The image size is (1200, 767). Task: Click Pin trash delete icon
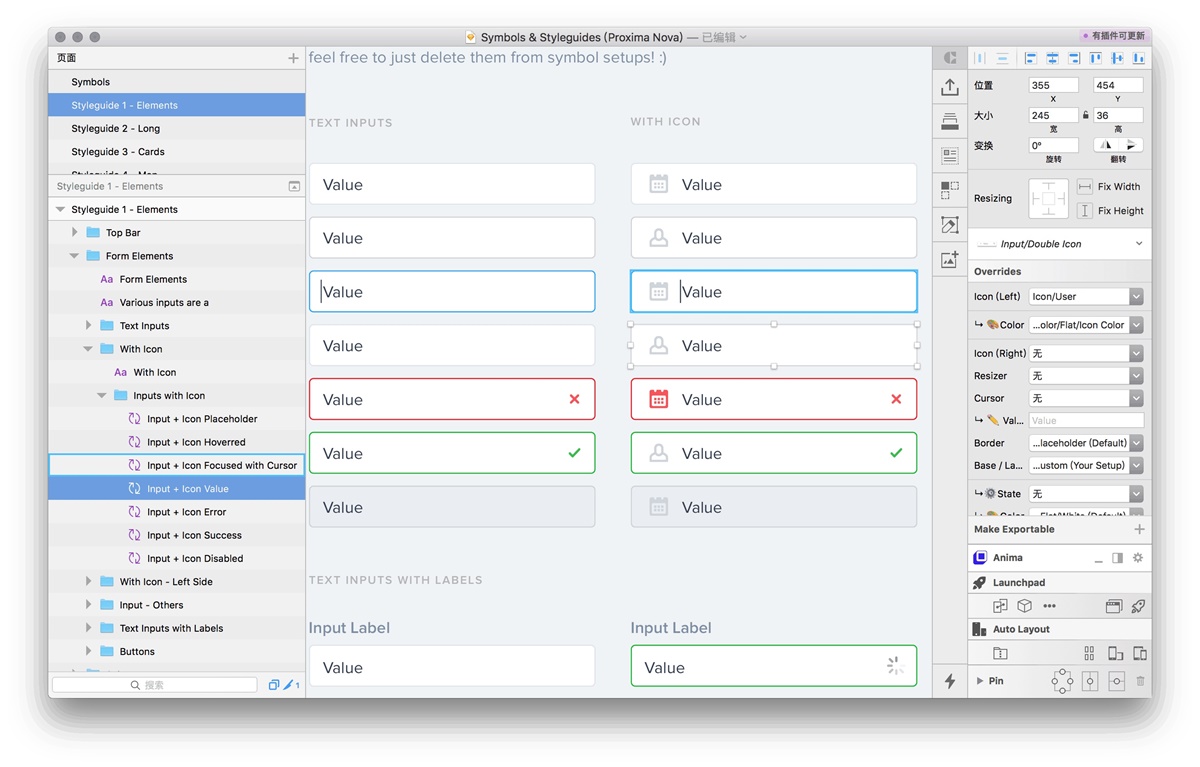point(1141,681)
